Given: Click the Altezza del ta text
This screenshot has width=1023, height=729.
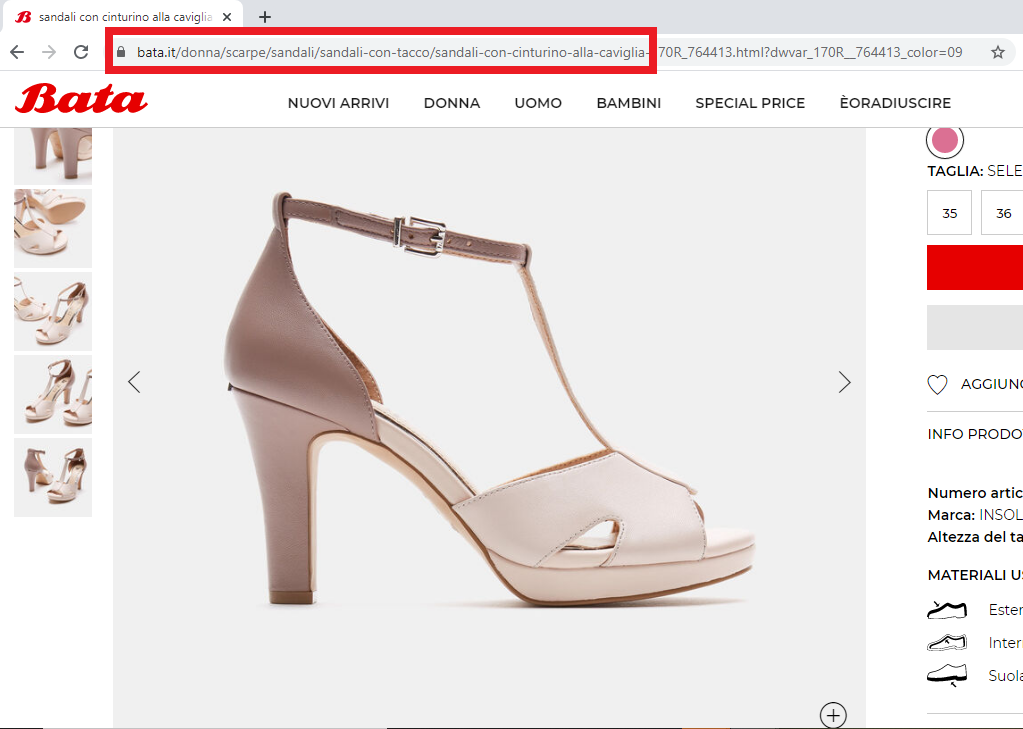Looking at the screenshot, I should pyautogui.click(x=975, y=537).
